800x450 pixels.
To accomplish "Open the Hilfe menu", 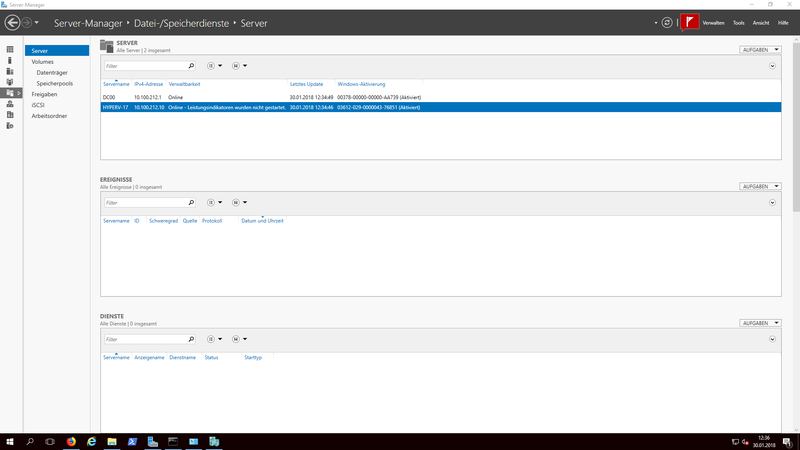I will [783, 23].
